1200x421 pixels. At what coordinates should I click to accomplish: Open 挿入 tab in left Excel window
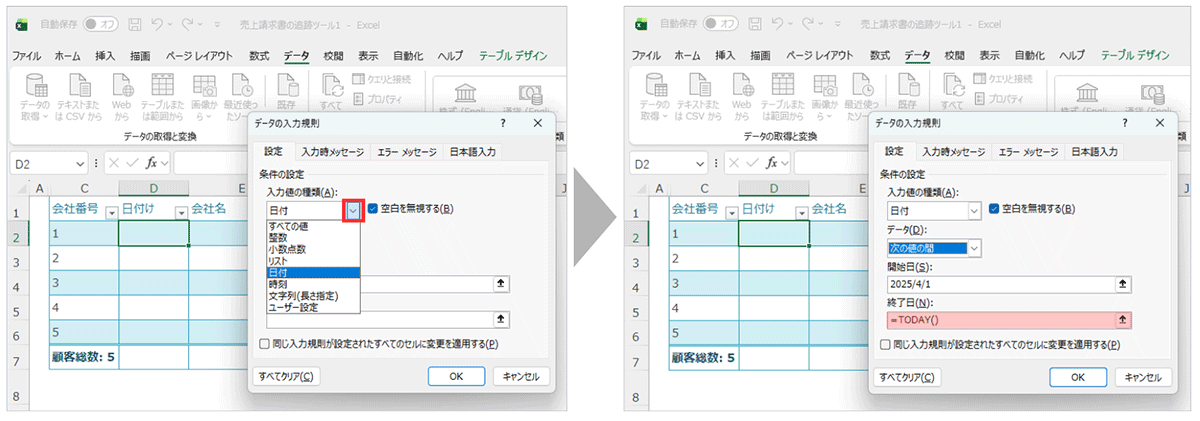pos(105,56)
